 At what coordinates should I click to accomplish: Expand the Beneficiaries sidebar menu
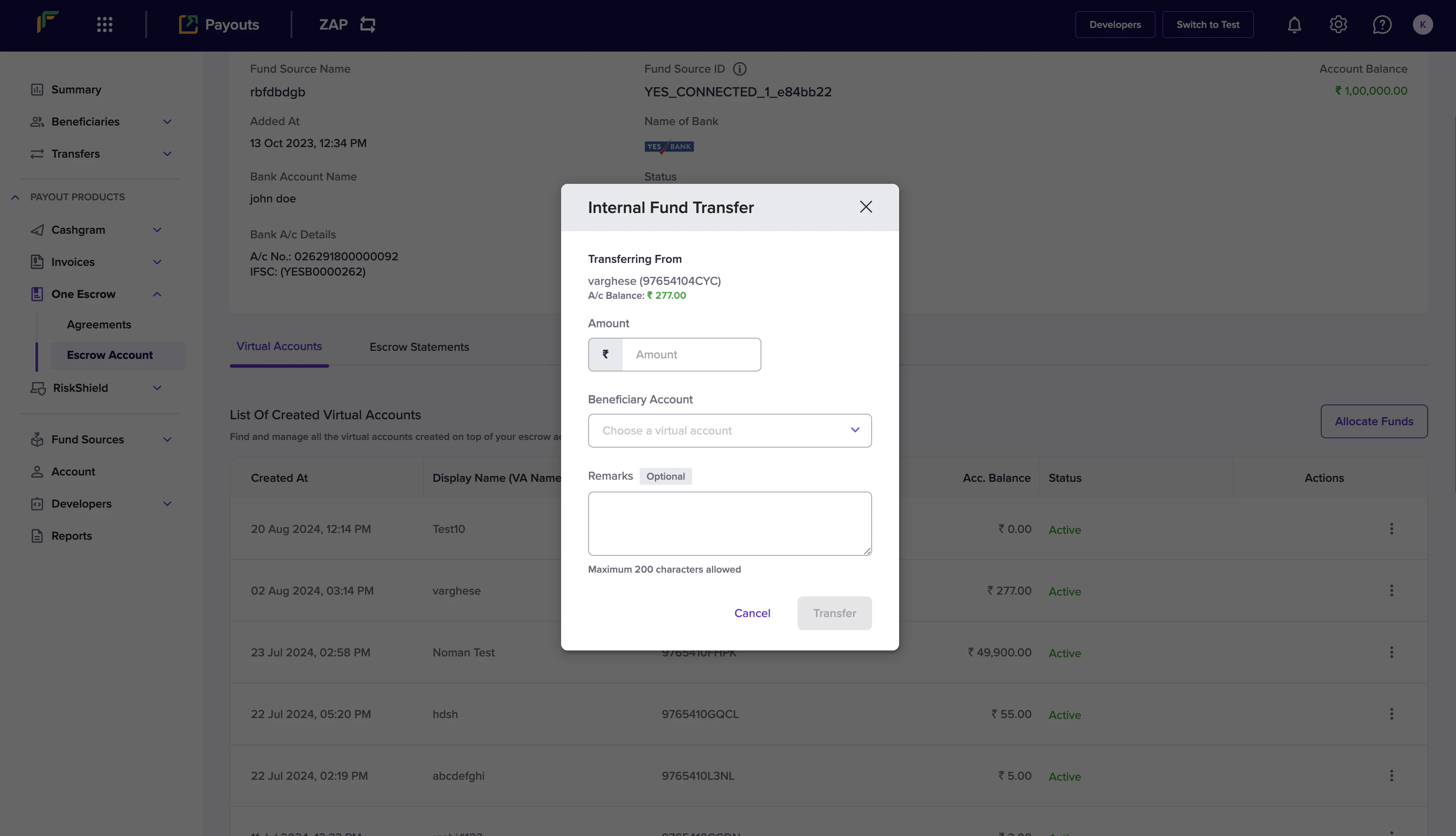[x=167, y=122]
